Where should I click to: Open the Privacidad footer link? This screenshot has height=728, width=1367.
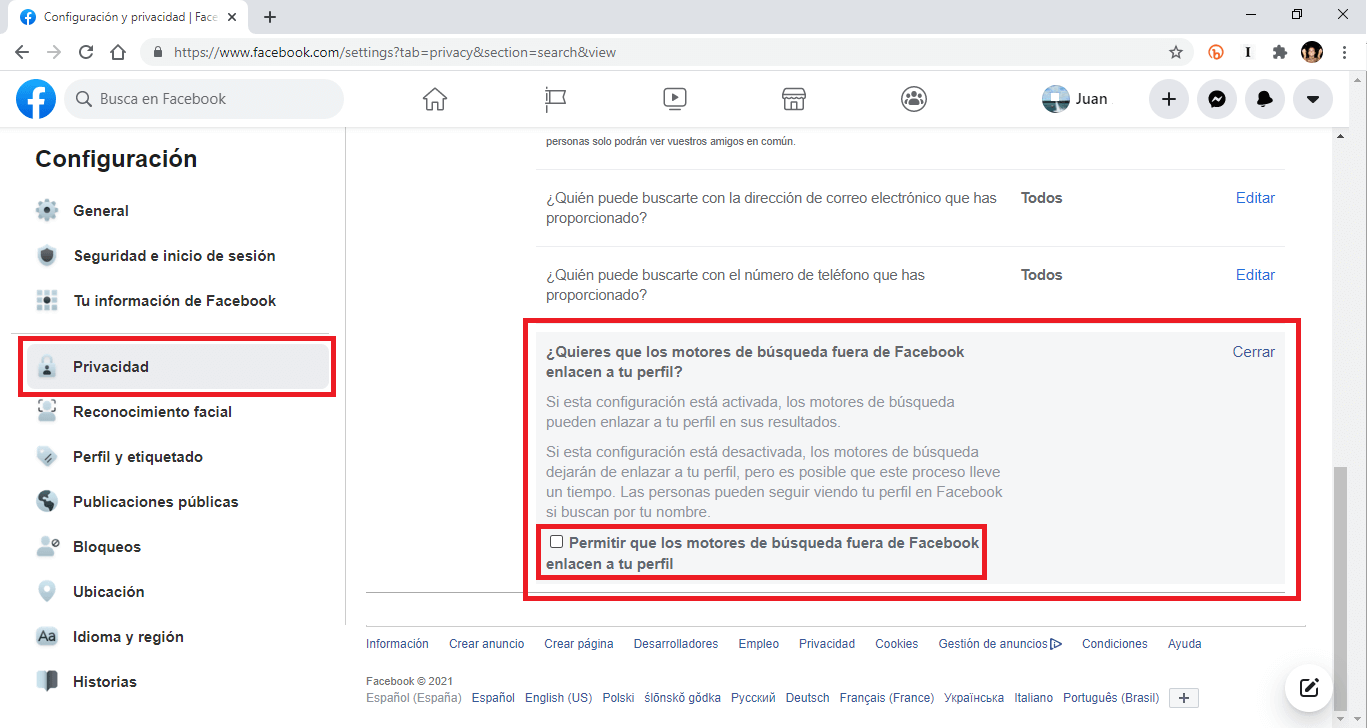[x=827, y=644]
